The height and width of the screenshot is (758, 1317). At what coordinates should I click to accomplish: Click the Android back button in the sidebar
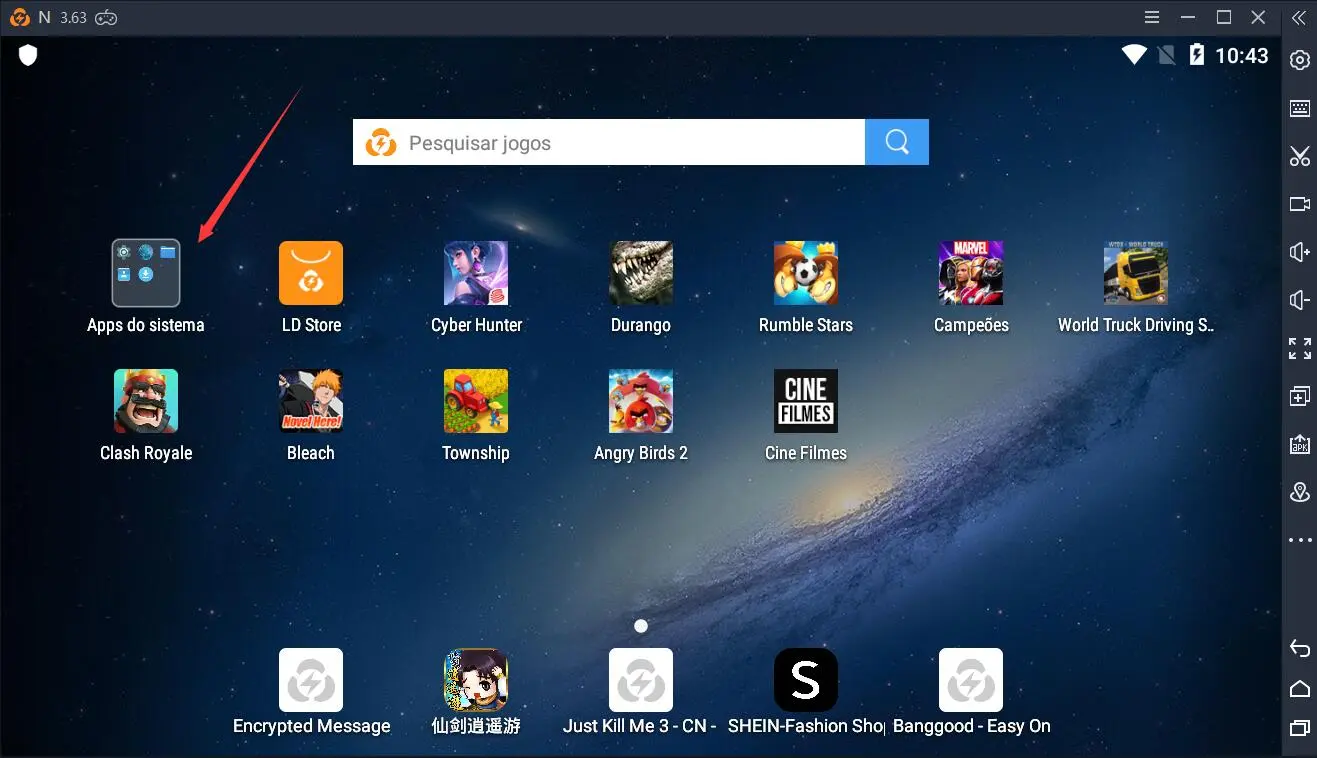click(1300, 648)
